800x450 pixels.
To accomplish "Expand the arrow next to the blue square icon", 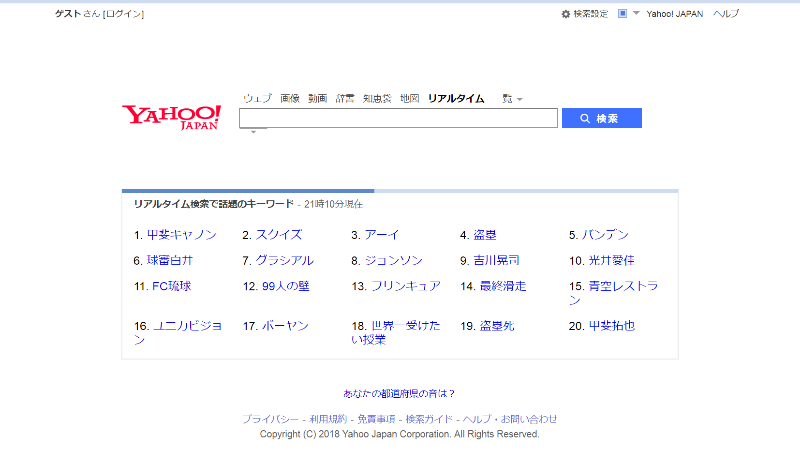I will tap(636, 13).
